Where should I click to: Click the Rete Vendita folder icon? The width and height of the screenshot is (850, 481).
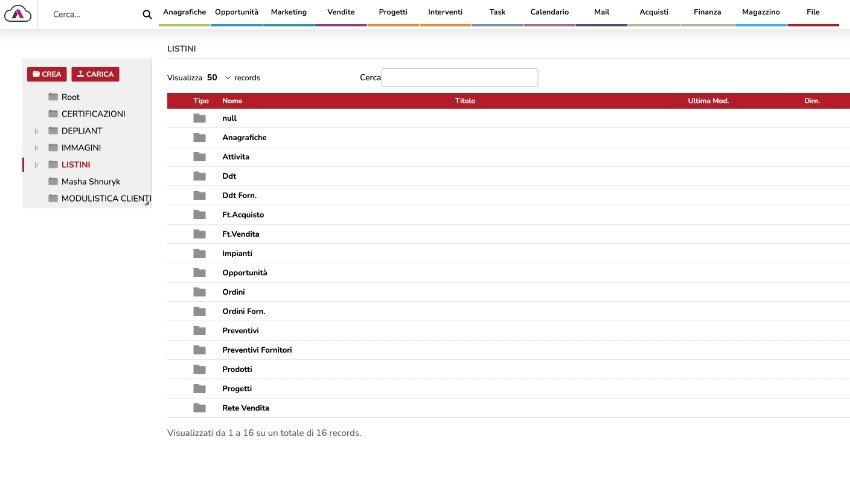point(200,408)
